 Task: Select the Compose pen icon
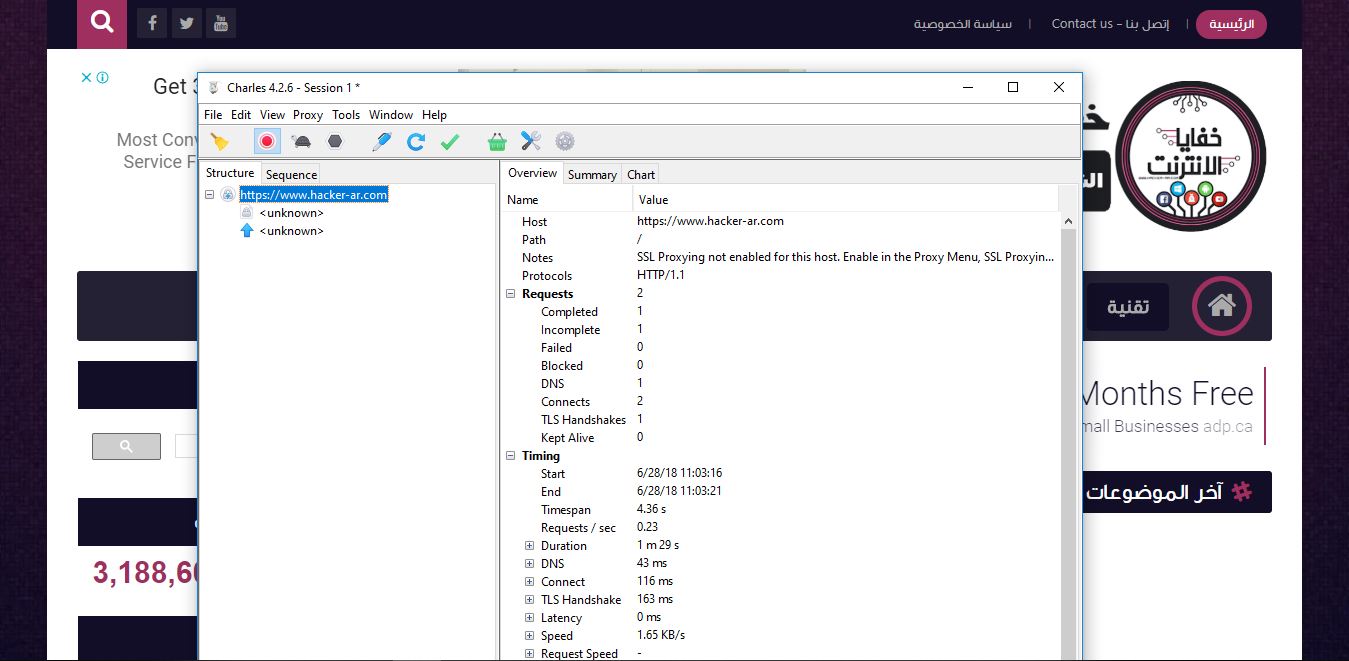(381, 142)
